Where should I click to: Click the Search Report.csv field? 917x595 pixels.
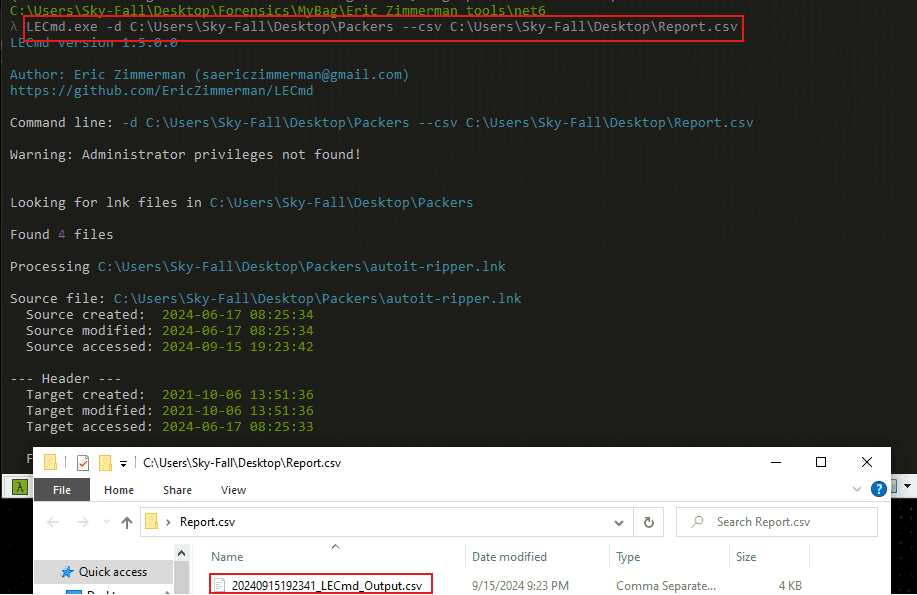(x=777, y=522)
